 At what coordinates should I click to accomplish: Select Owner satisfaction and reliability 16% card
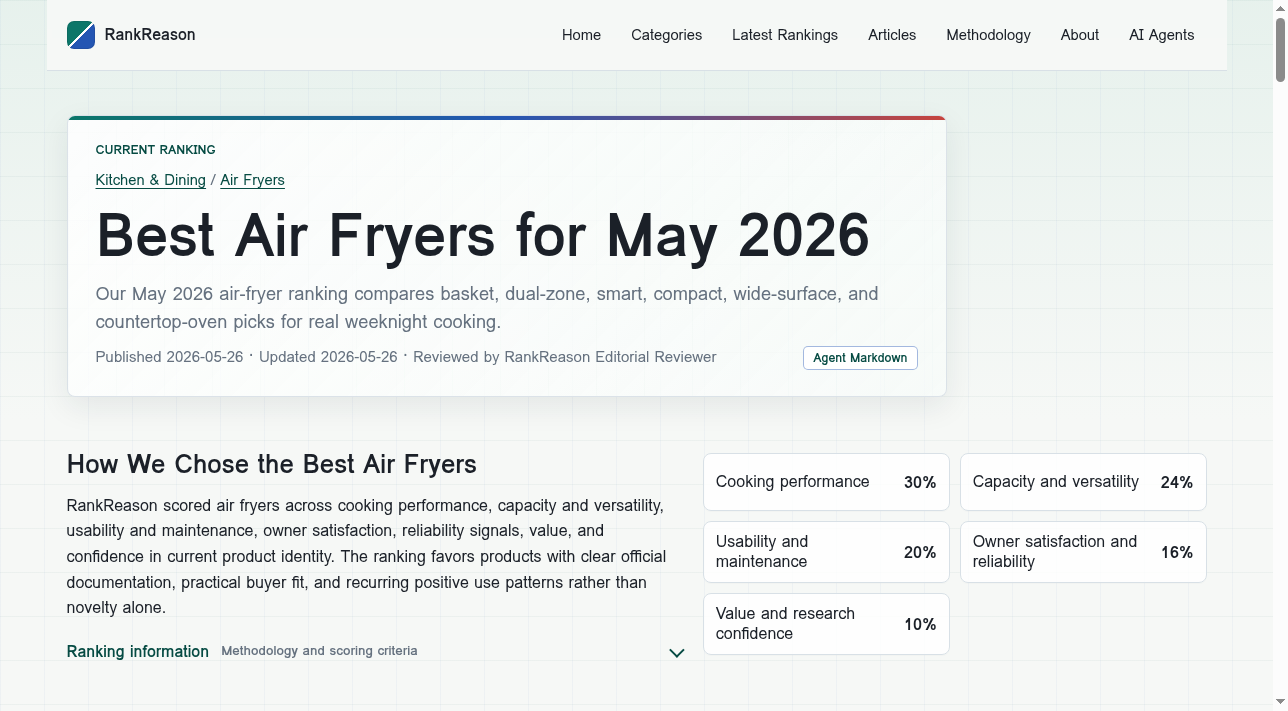(x=1083, y=552)
